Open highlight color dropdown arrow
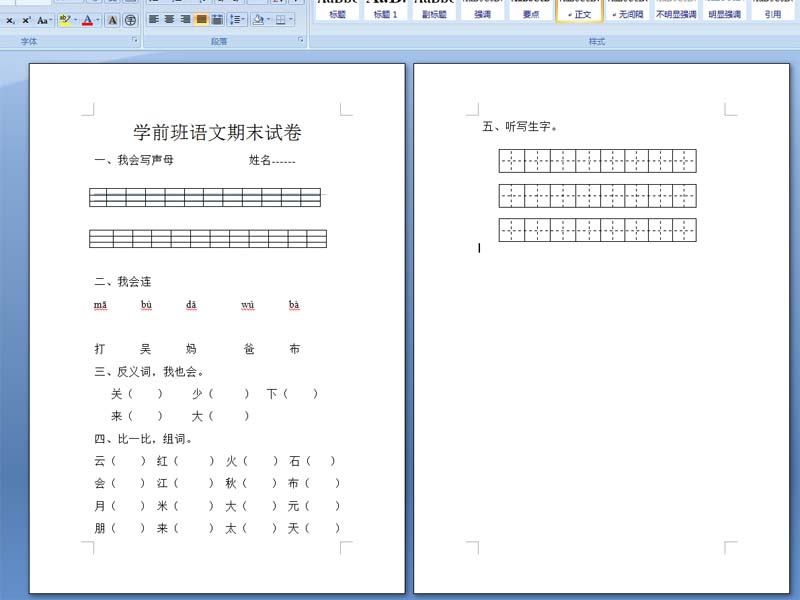This screenshot has height=600, width=800. pyautogui.click(x=76, y=20)
